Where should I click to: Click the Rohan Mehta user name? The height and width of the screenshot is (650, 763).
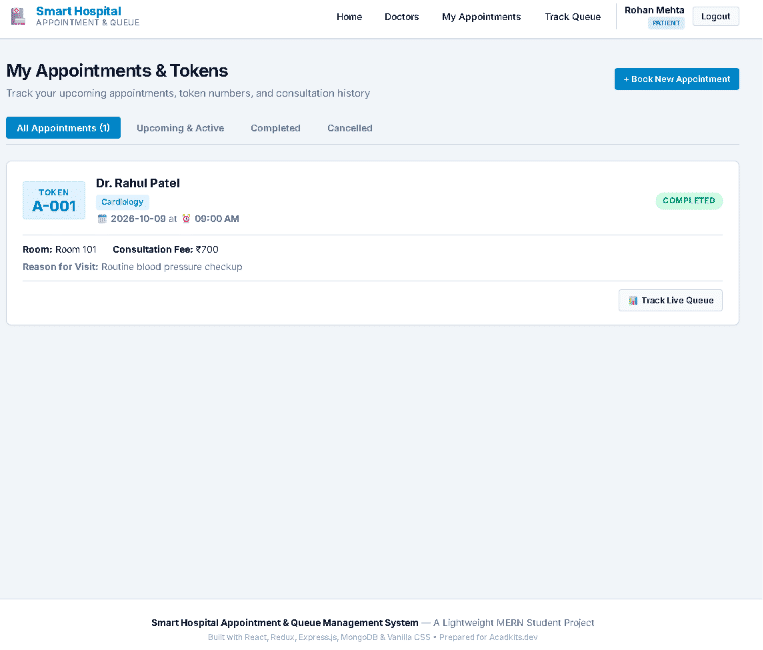(x=654, y=10)
